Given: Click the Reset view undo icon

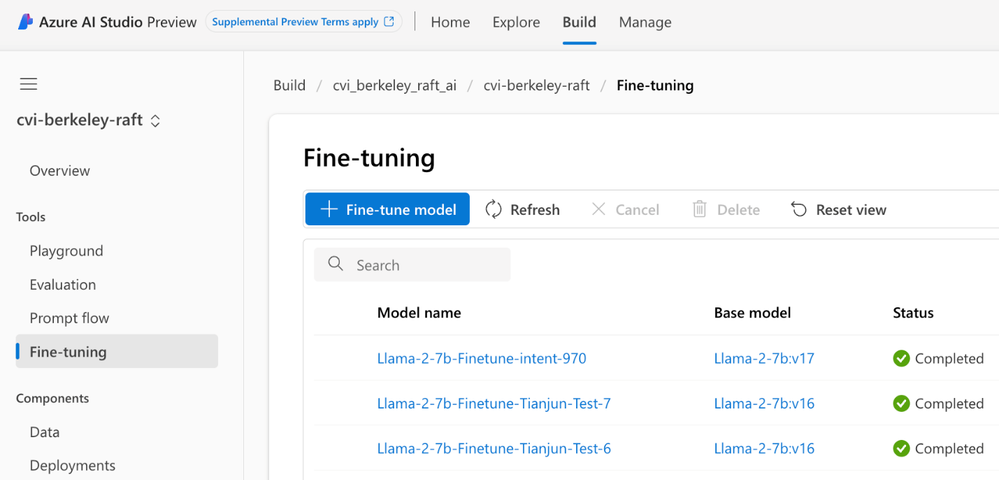Looking at the screenshot, I should [799, 209].
